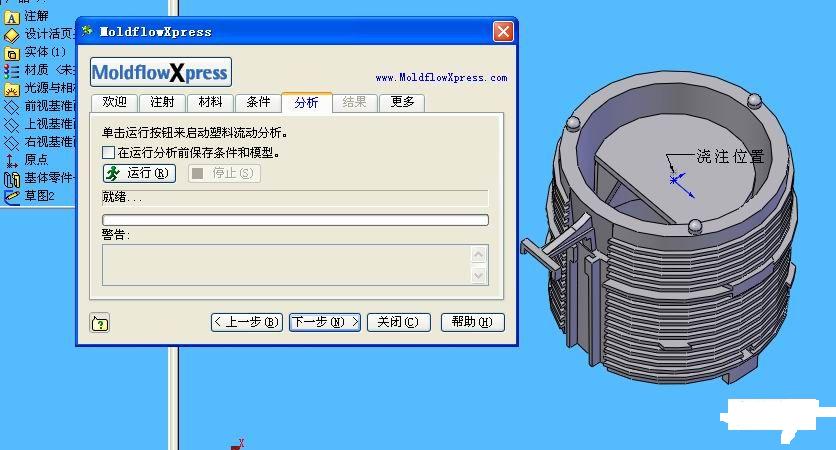Click the 光源与相机 lighting icon
This screenshot has height=450, width=836.
[12, 89]
